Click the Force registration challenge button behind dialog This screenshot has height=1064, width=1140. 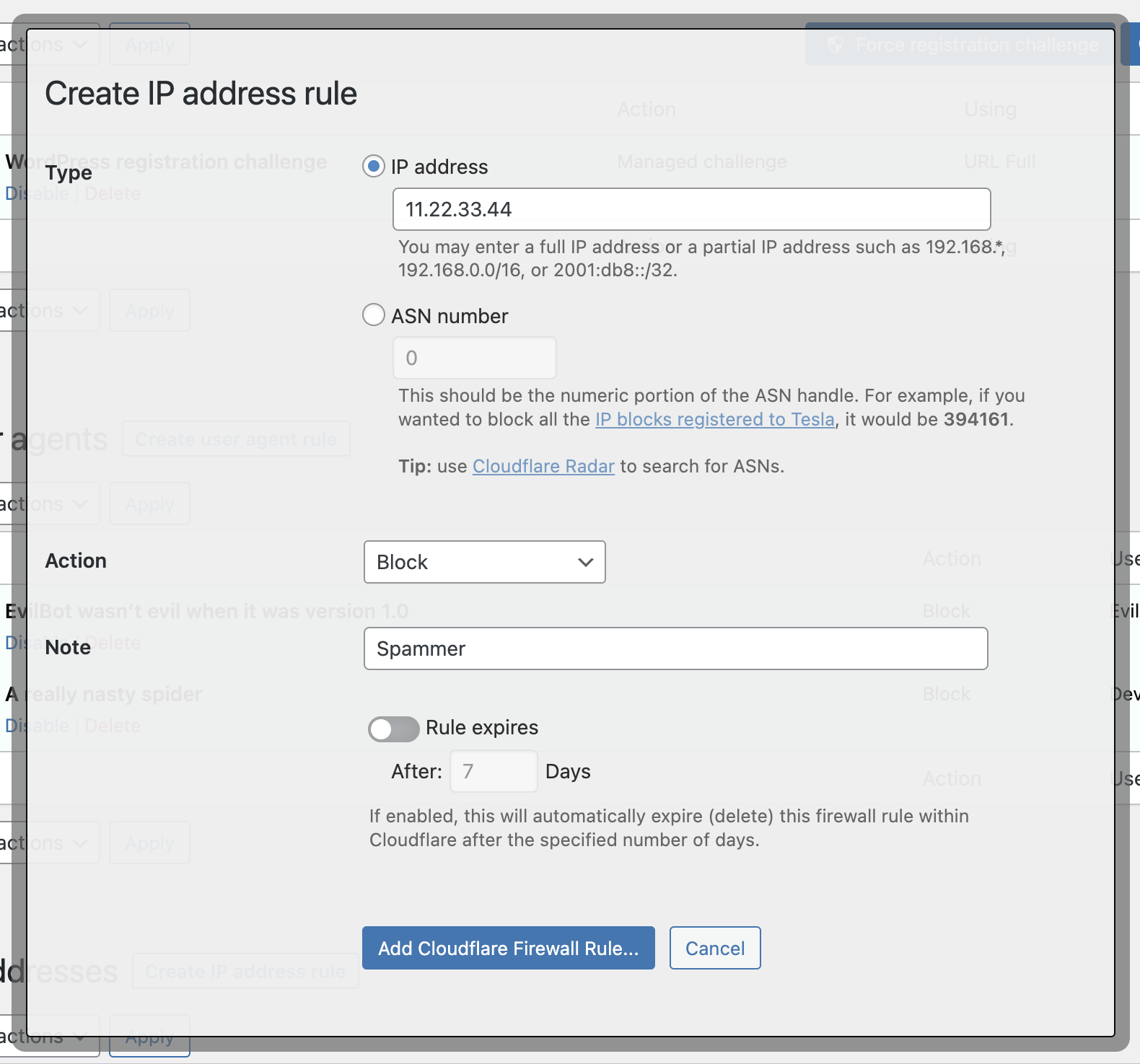(960, 45)
